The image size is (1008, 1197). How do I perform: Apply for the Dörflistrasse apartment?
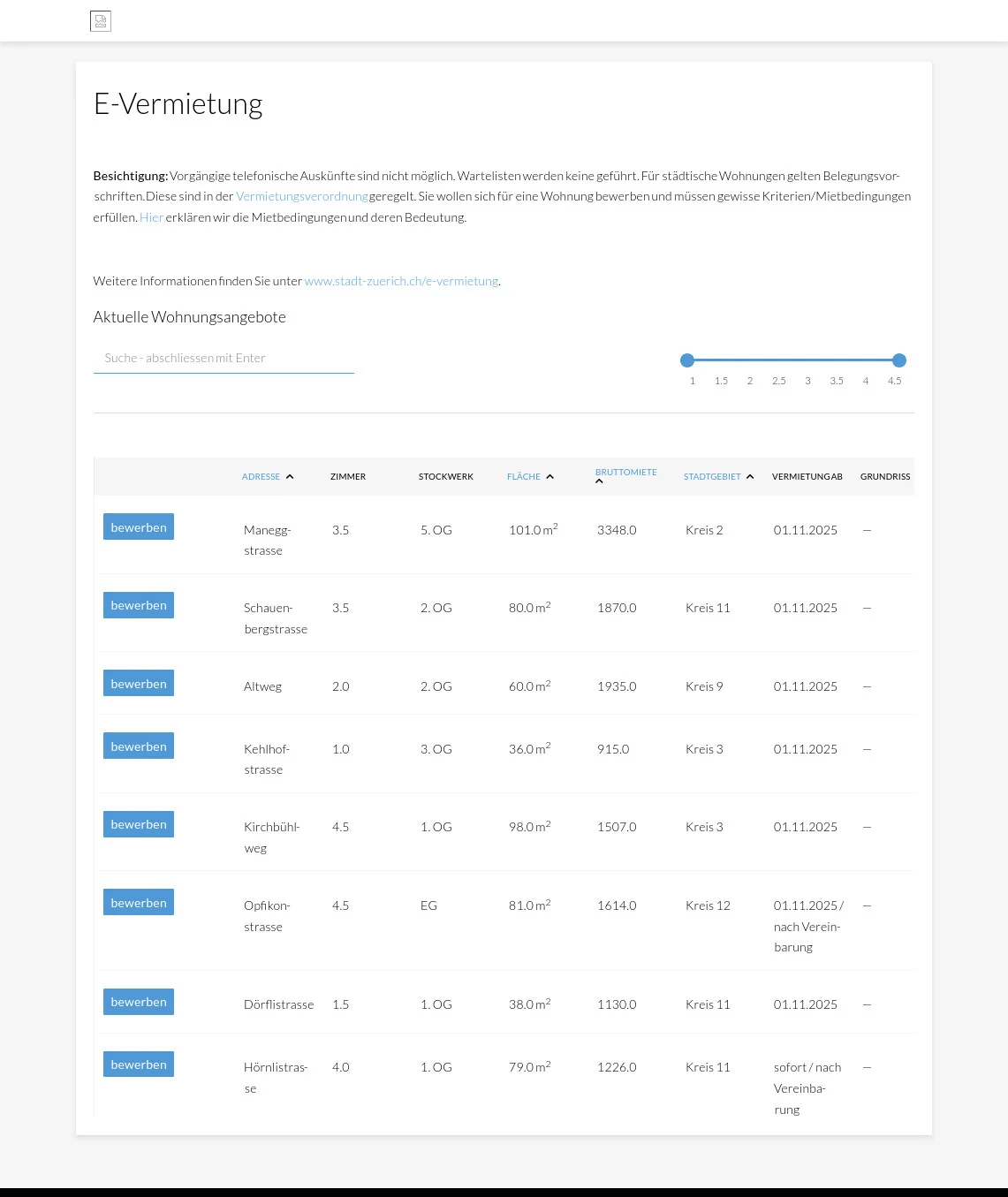pyautogui.click(x=139, y=1002)
